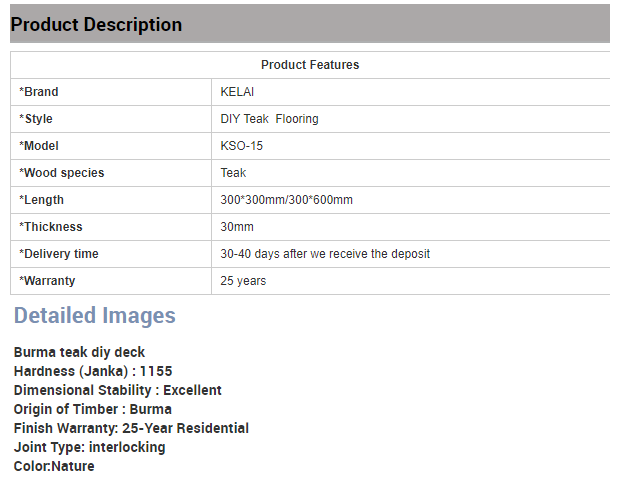
Task: Click the *Model label cell
Action: 111,146
